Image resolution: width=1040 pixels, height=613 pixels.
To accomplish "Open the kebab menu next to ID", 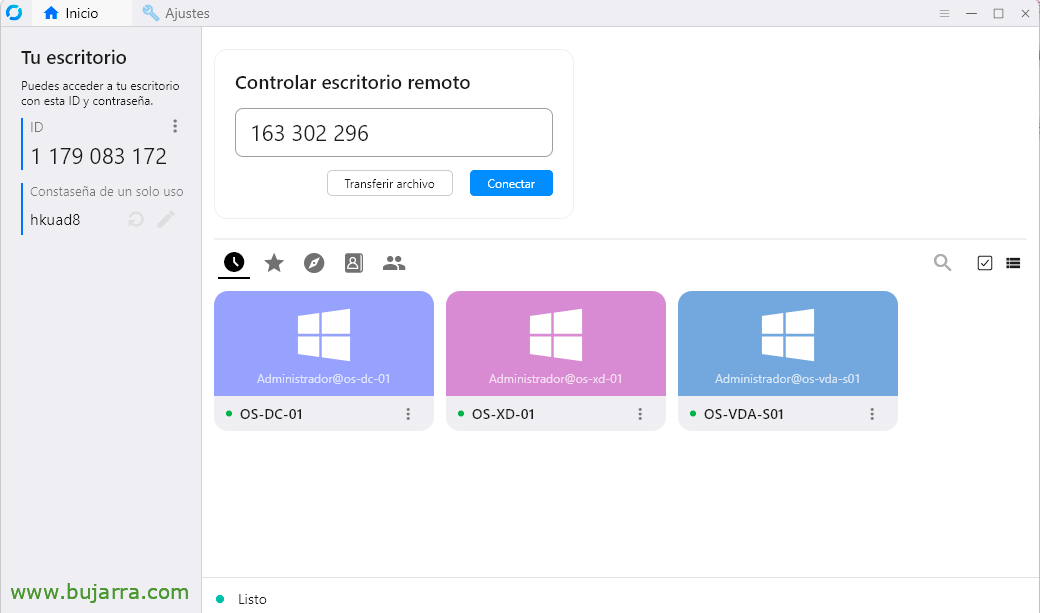I will click(174, 126).
